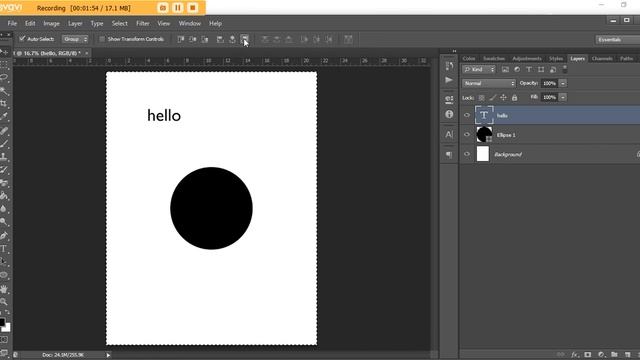This screenshot has width=640, height=360.
Task: Filter layers by type layers icon
Action: [x=529, y=69]
